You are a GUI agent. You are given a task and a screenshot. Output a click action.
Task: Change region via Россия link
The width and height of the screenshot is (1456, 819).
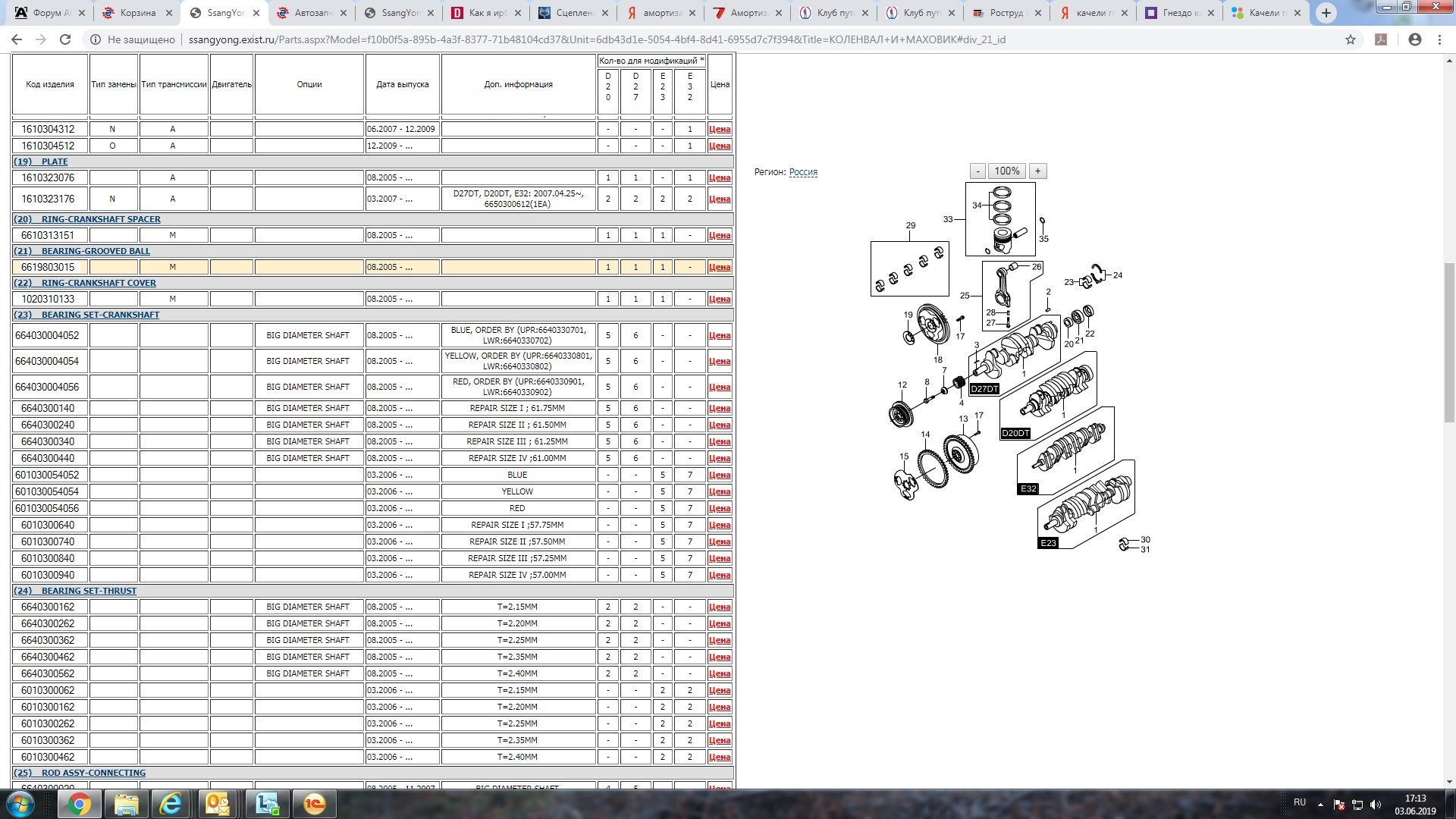pyautogui.click(x=803, y=172)
